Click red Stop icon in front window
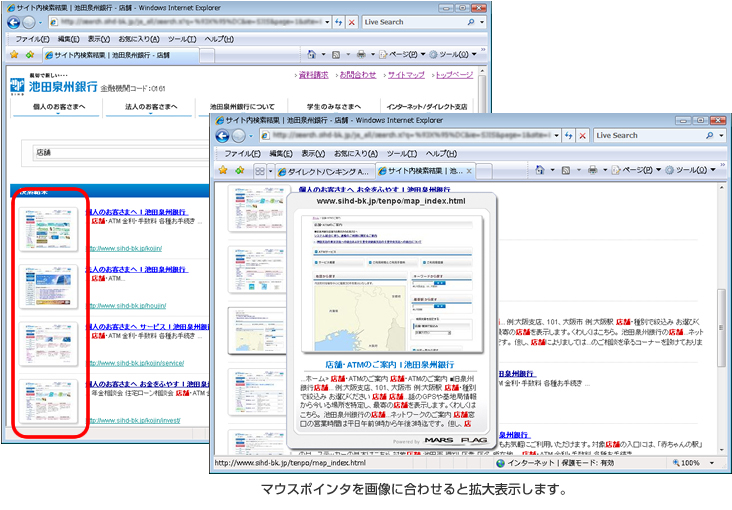The height and width of the screenshot is (510, 732). click(582, 135)
